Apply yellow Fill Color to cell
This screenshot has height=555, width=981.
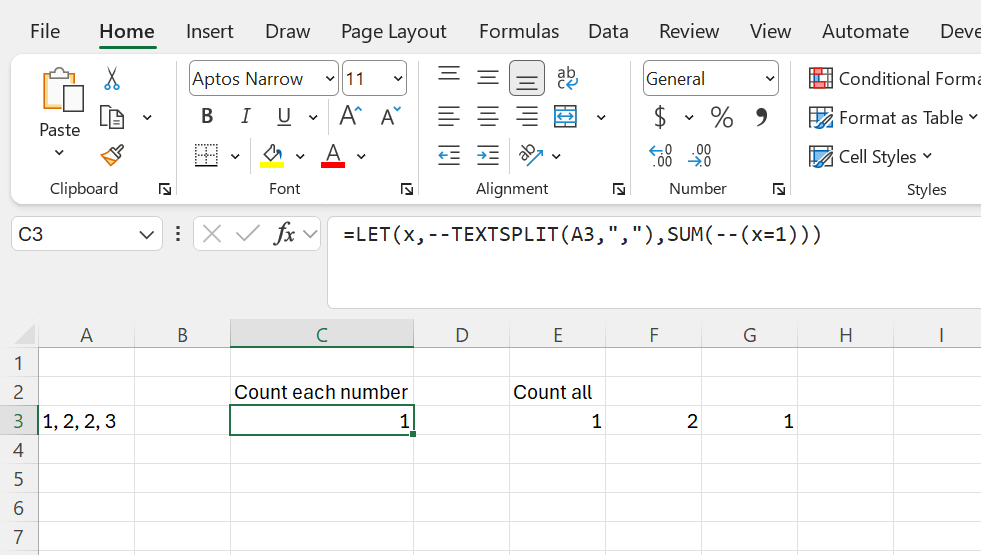coord(272,155)
